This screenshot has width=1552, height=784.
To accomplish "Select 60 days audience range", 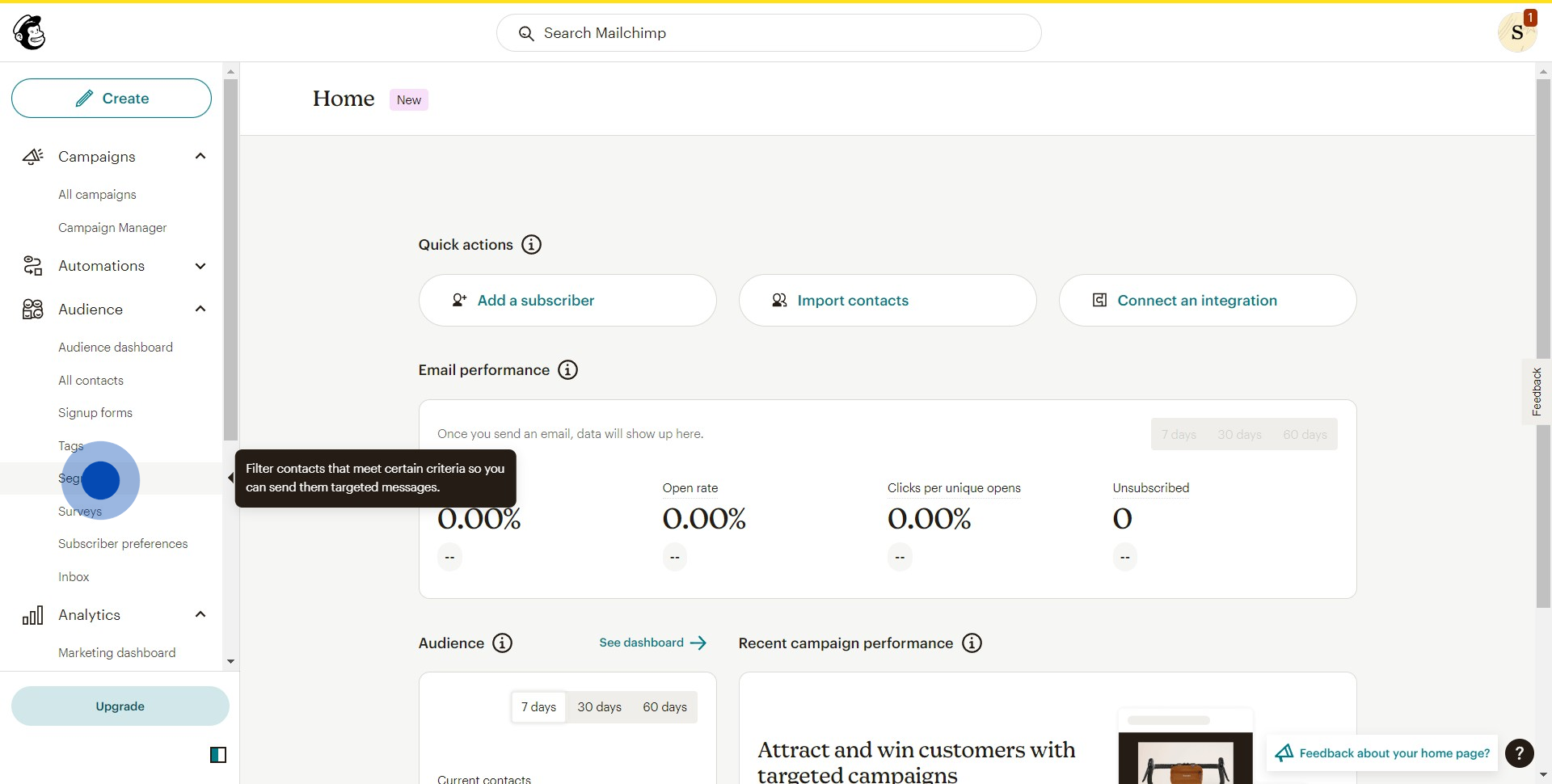I will click(664, 707).
